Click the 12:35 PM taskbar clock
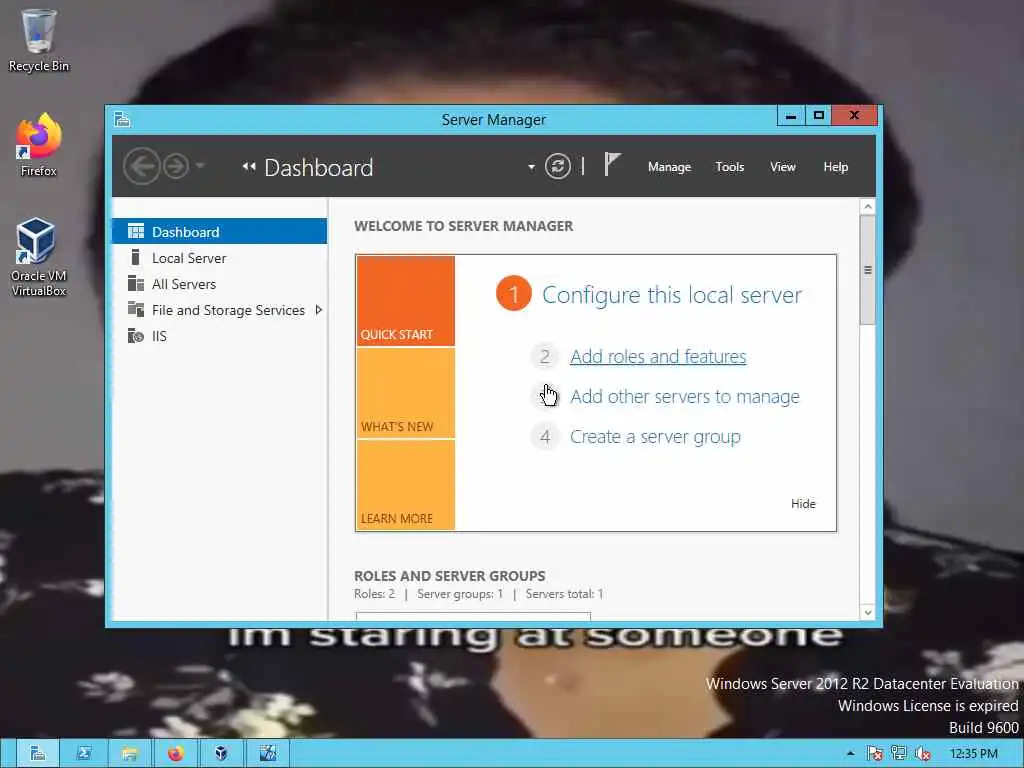This screenshot has height=768, width=1024. (974, 754)
